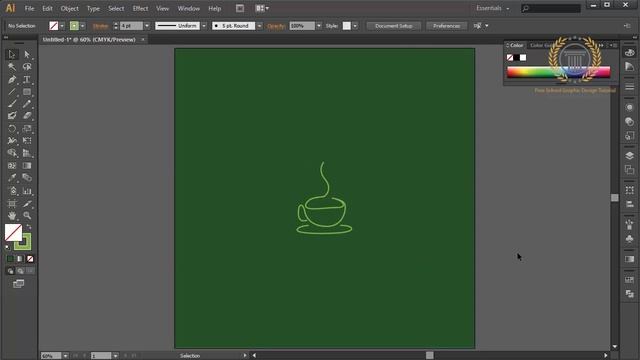
Task: Open the Window menu
Action: pyautogui.click(x=189, y=8)
